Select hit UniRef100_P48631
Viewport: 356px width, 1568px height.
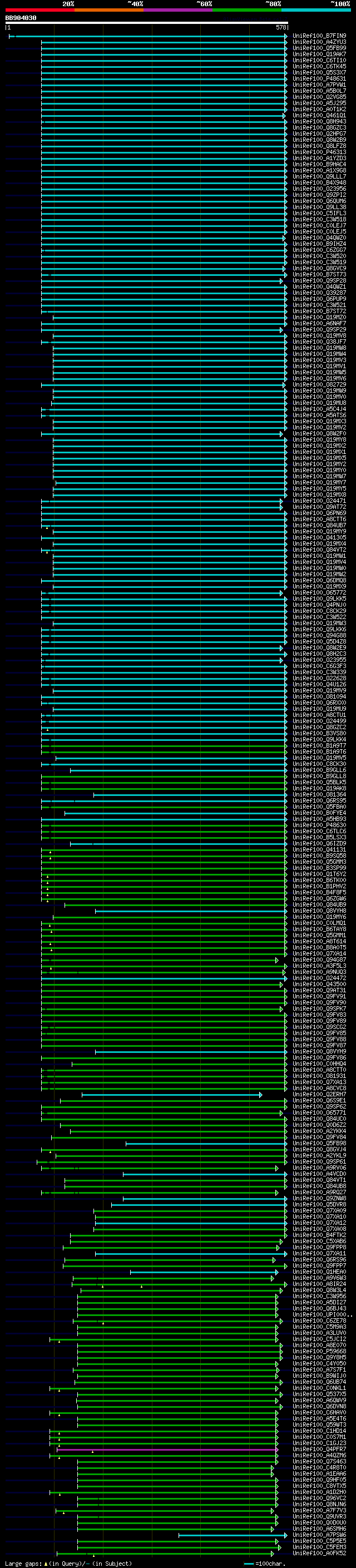point(319,78)
